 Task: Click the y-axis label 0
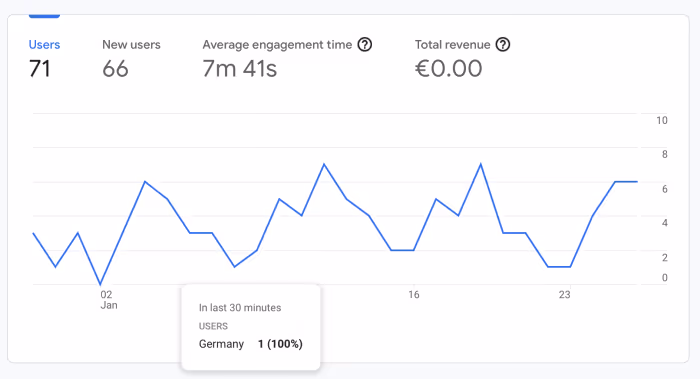pos(665,278)
